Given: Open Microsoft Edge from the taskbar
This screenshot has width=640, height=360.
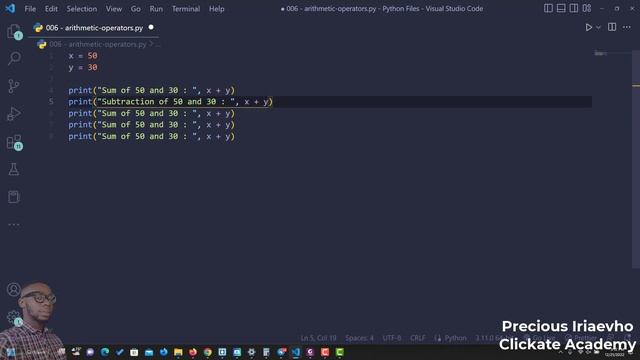Looking at the screenshot, I should [105, 352].
